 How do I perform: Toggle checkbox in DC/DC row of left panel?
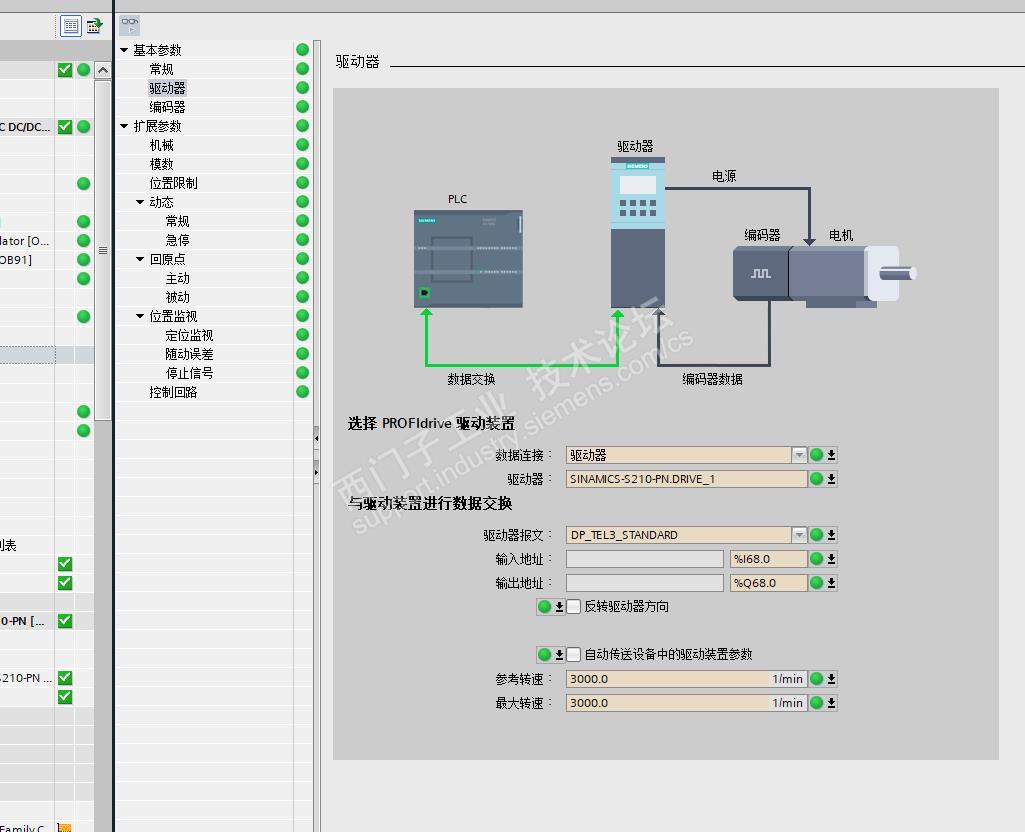(65, 127)
